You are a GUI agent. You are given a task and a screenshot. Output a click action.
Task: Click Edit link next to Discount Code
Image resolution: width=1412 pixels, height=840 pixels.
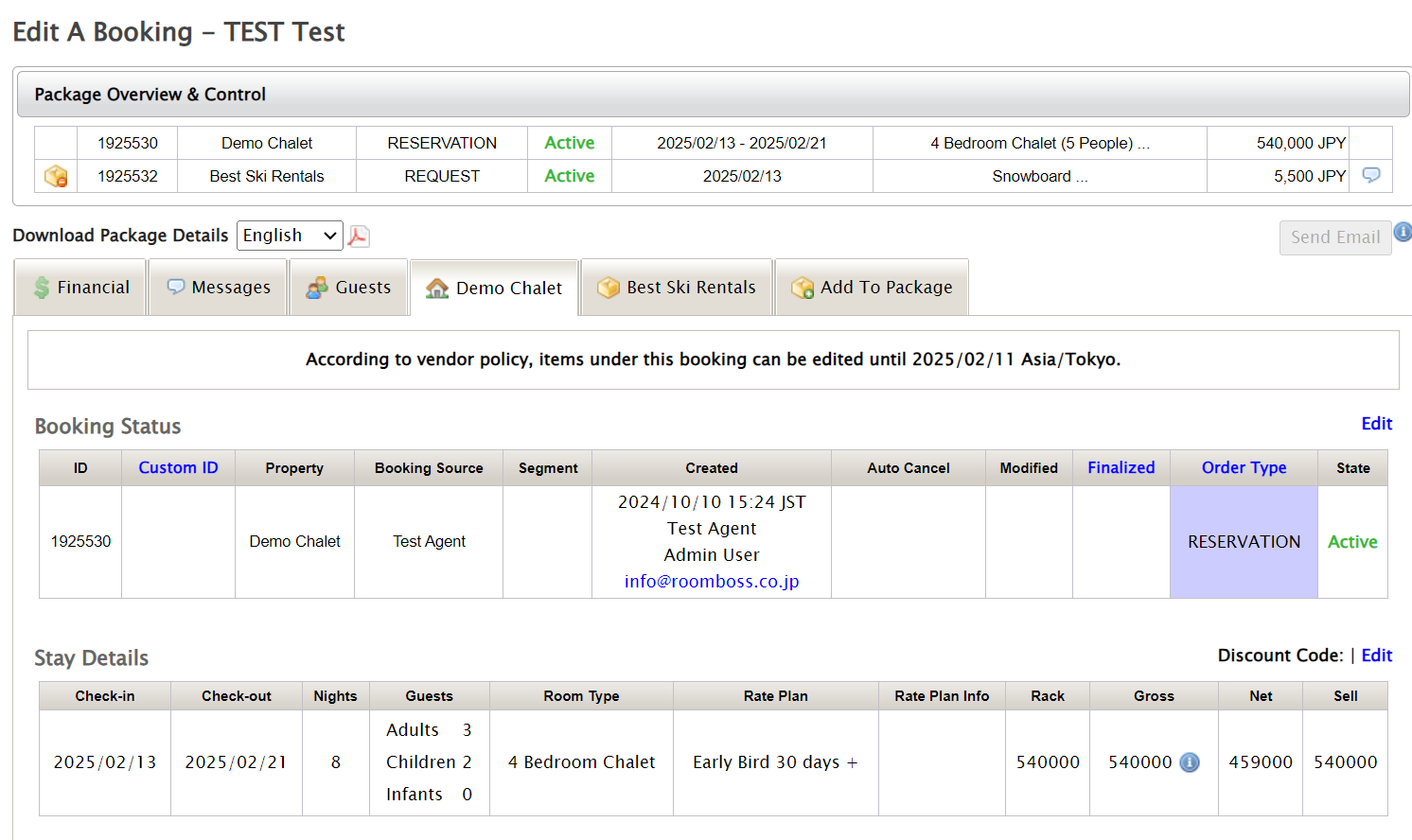[x=1376, y=656]
